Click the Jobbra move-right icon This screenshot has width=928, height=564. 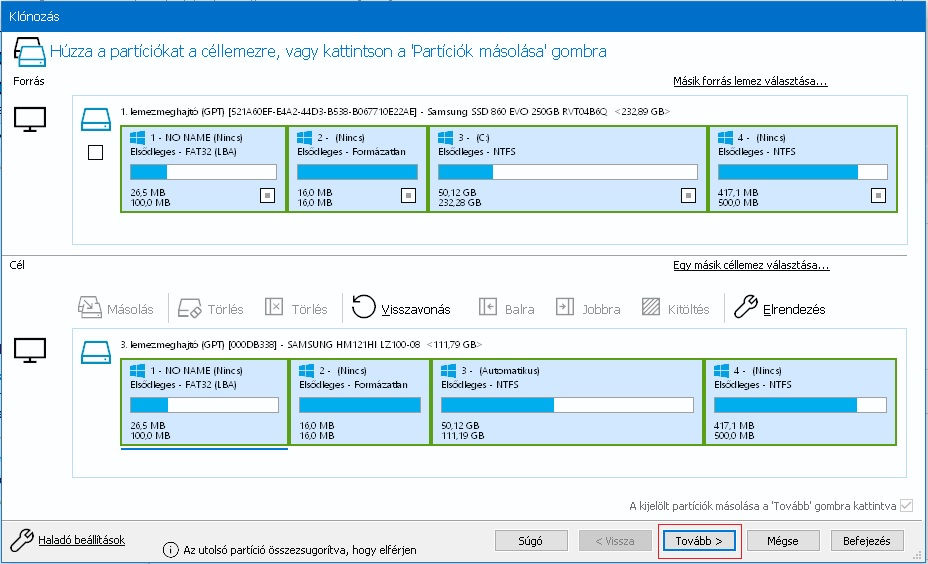coord(565,309)
